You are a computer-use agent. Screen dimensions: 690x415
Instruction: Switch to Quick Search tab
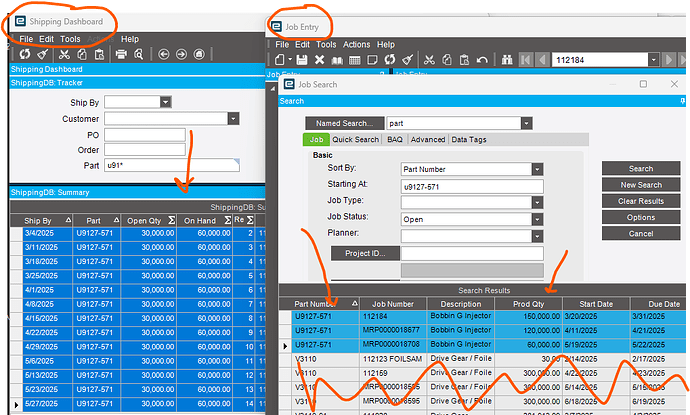355,140
